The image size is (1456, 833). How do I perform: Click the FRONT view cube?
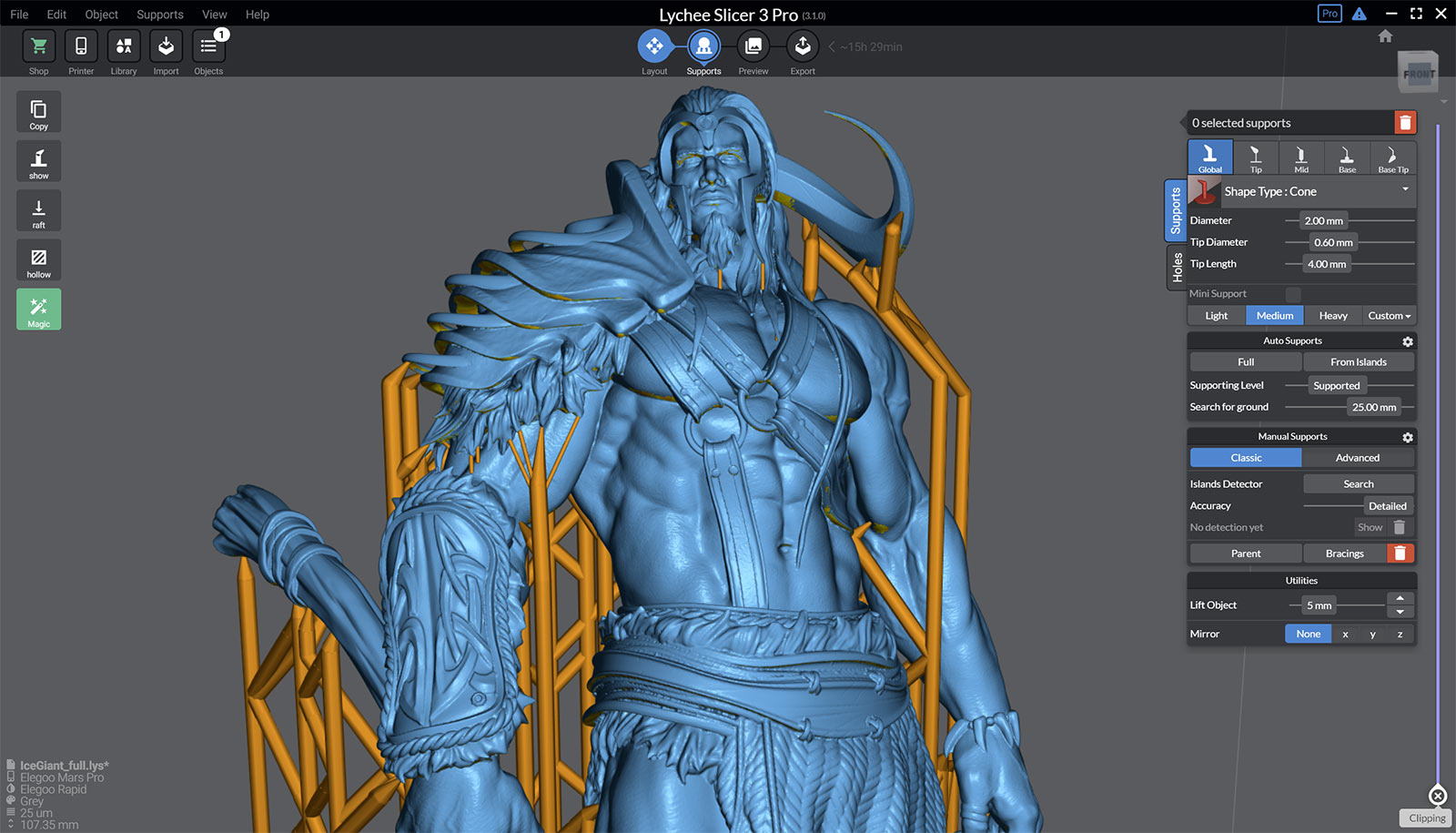(1418, 73)
